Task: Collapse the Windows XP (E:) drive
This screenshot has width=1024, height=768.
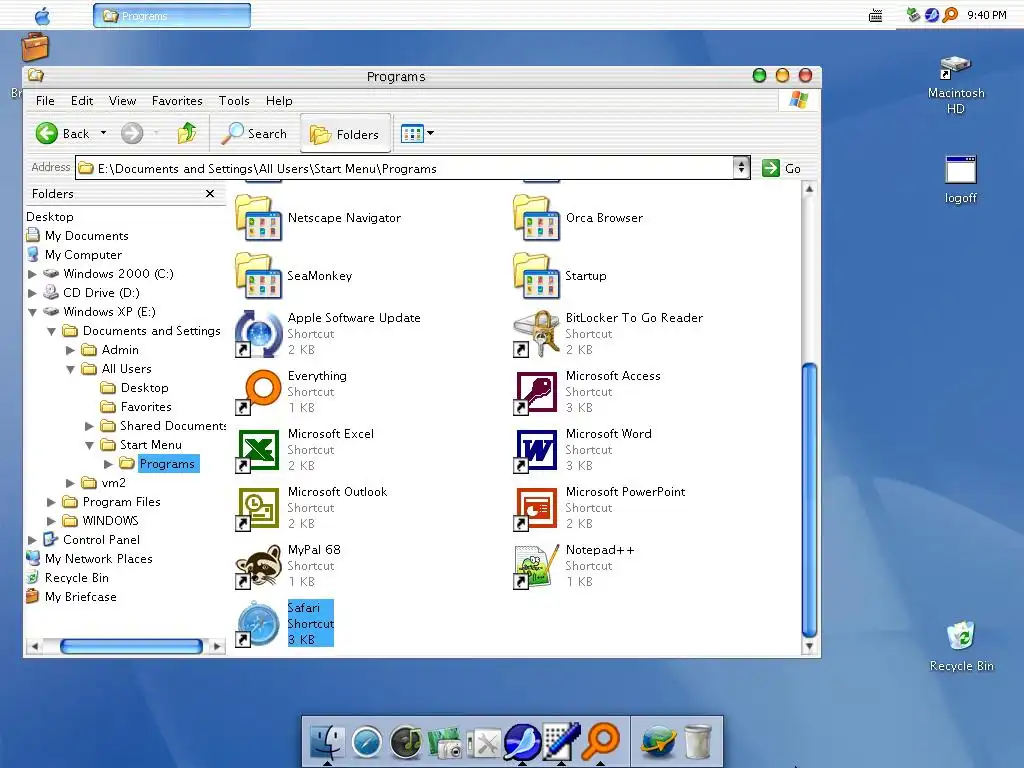Action: pyautogui.click(x=32, y=312)
